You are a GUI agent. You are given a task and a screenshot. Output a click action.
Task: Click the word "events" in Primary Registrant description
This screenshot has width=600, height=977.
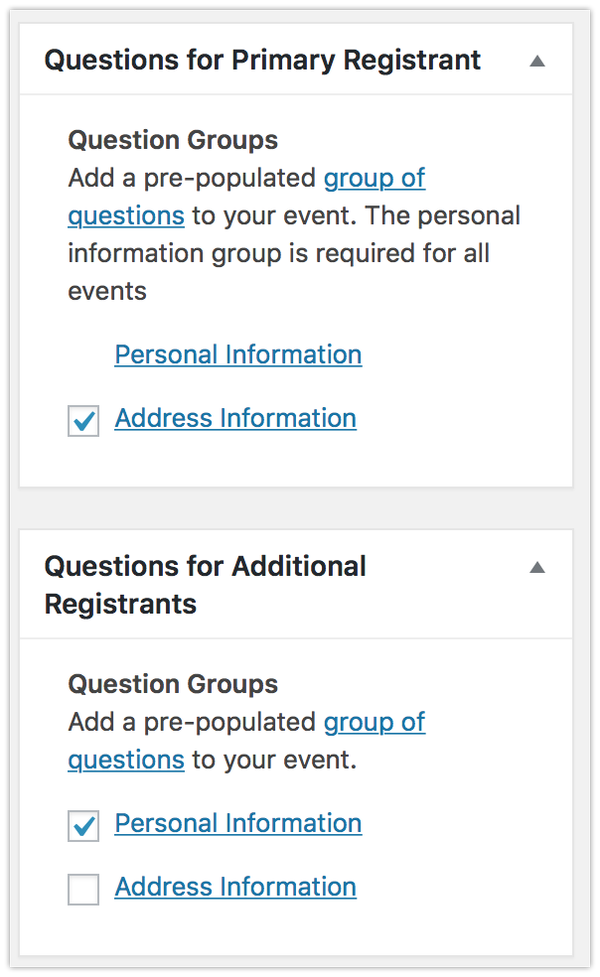click(x=107, y=292)
